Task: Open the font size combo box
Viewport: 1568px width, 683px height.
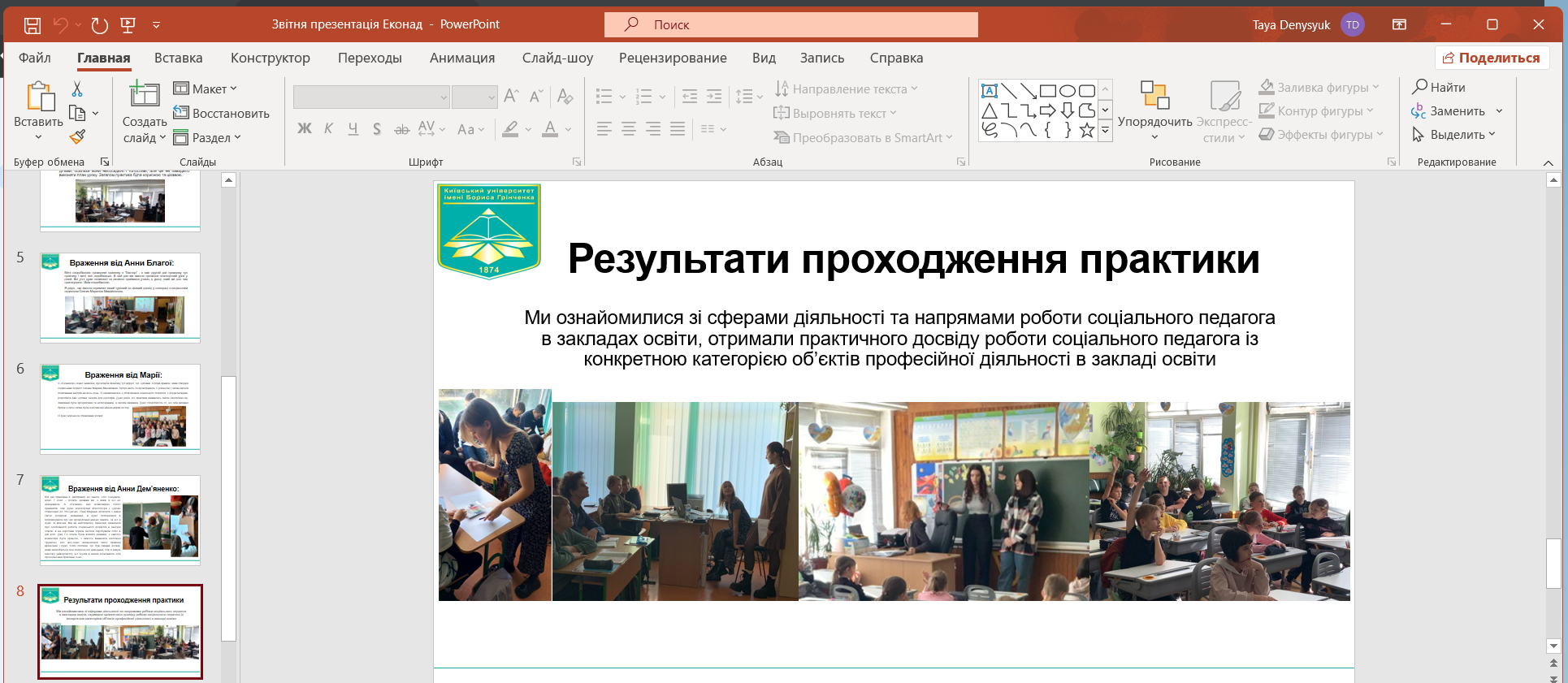Action: [x=474, y=97]
